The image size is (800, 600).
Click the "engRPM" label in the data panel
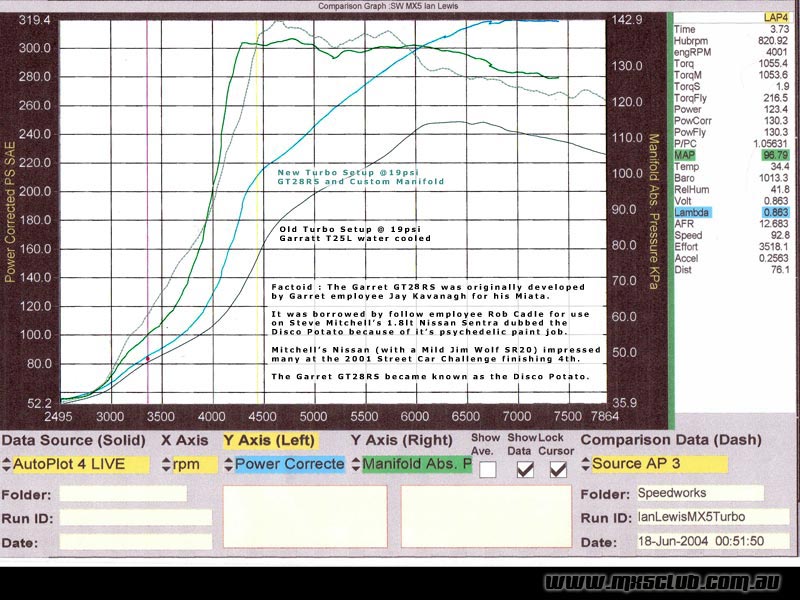point(692,52)
